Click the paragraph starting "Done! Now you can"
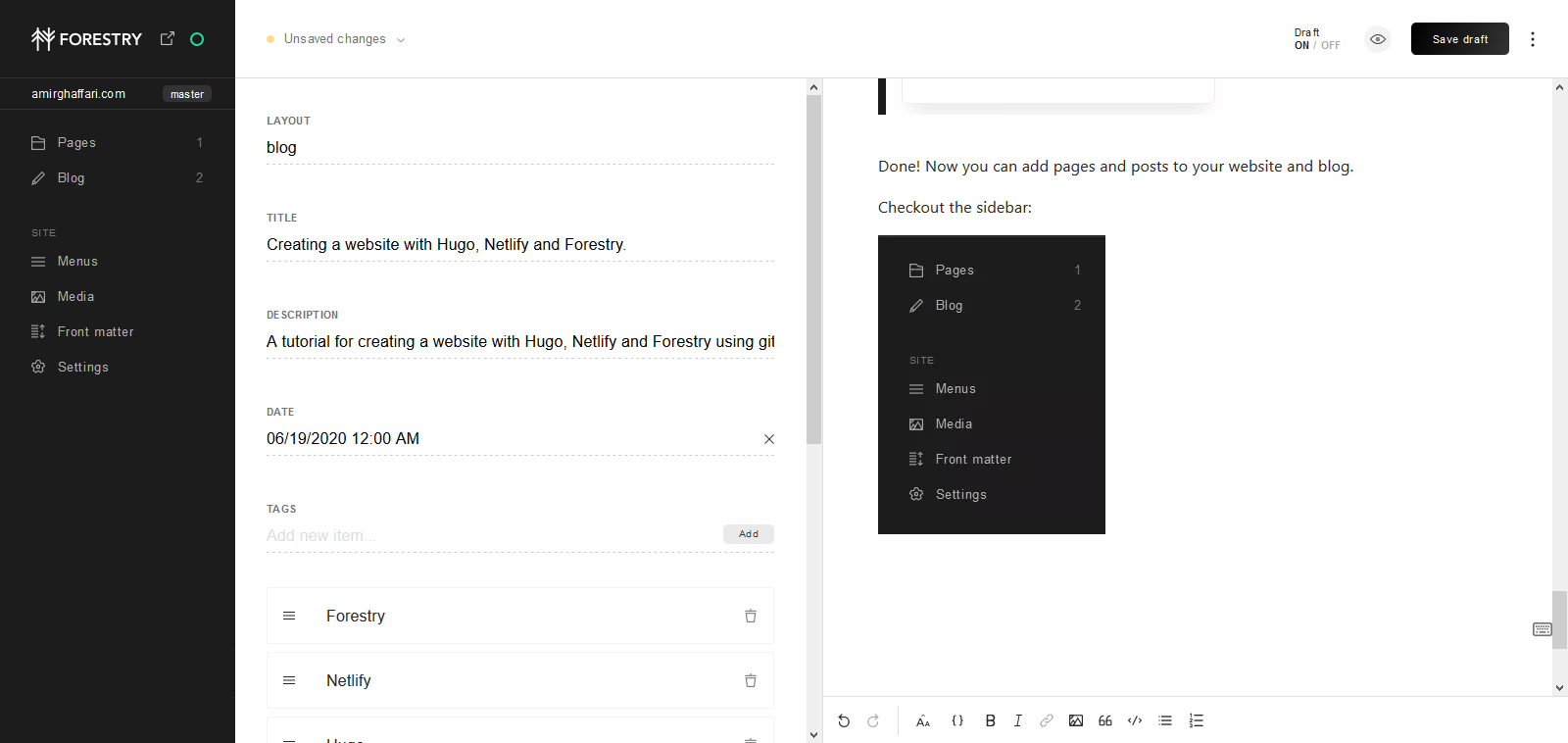Screen dimensions: 1568x743 1115,167
